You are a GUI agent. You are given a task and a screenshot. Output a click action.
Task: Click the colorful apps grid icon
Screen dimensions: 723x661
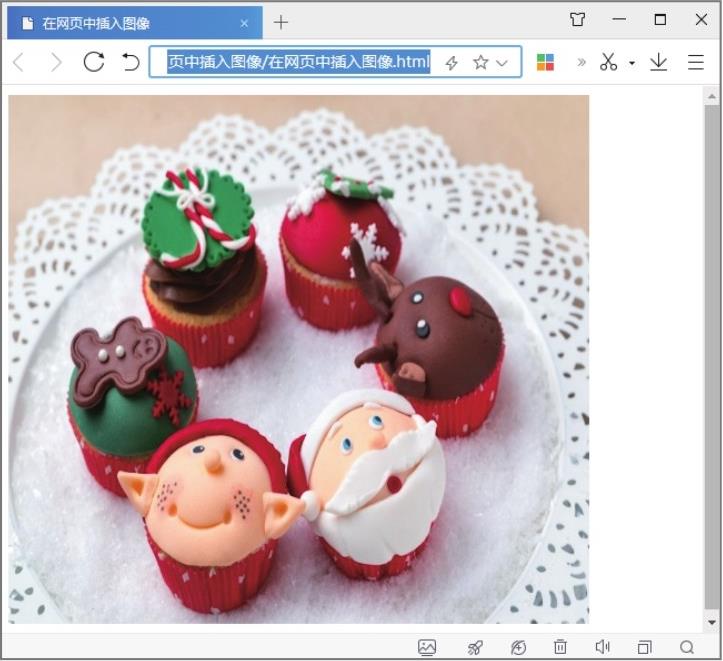(545, 62)
